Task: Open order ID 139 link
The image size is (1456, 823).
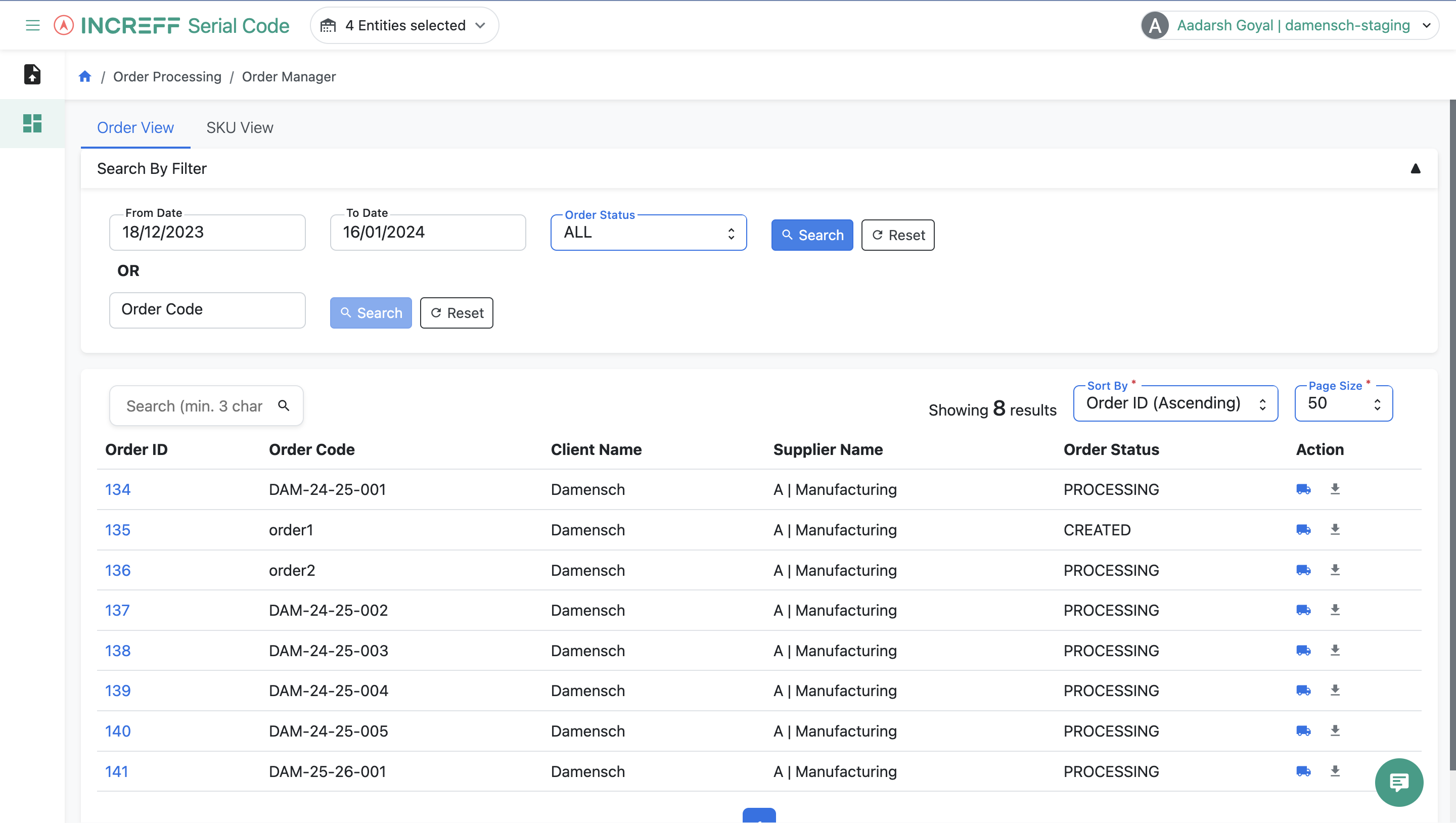Action: [118, 691]
